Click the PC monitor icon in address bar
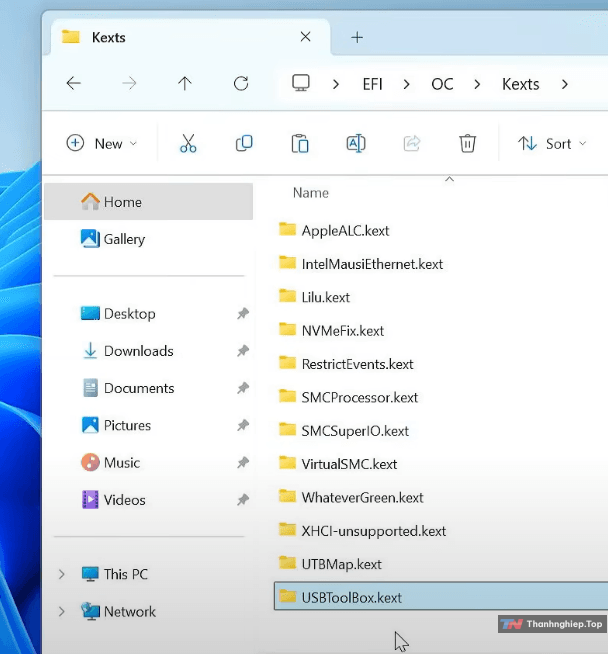The image size is (608, 654). tap(301, 83)
